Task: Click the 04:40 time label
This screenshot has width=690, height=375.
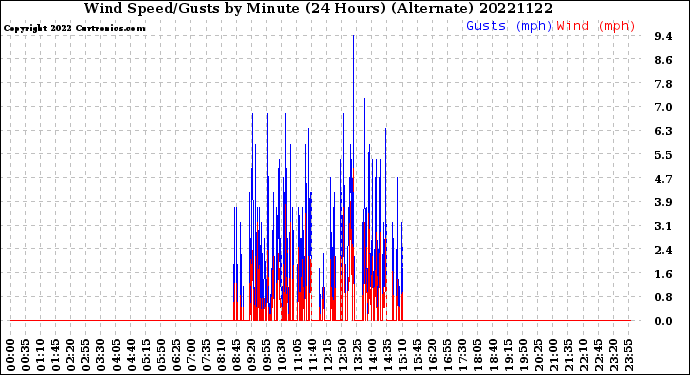Action: (x=131, y=355)
